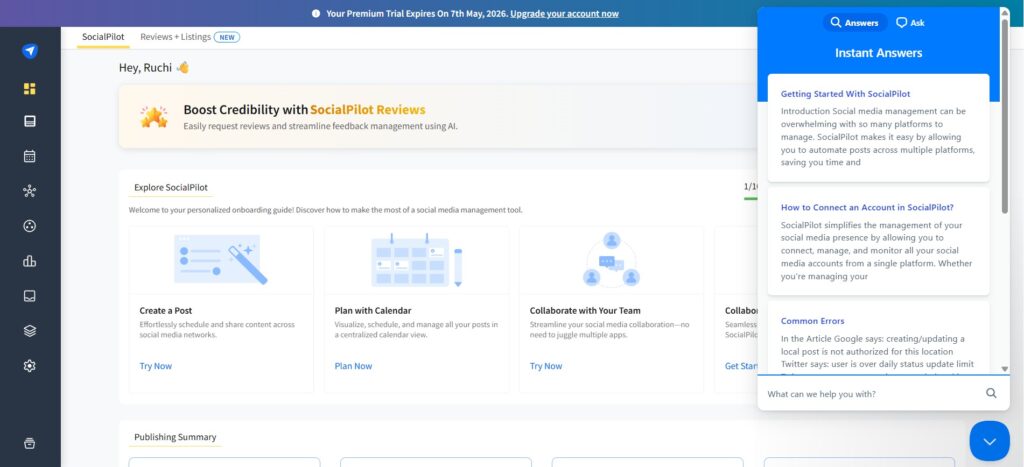Click Try Now under Collaborate with Your Team
Viewport: 1024px width, 467px height.
546,366
